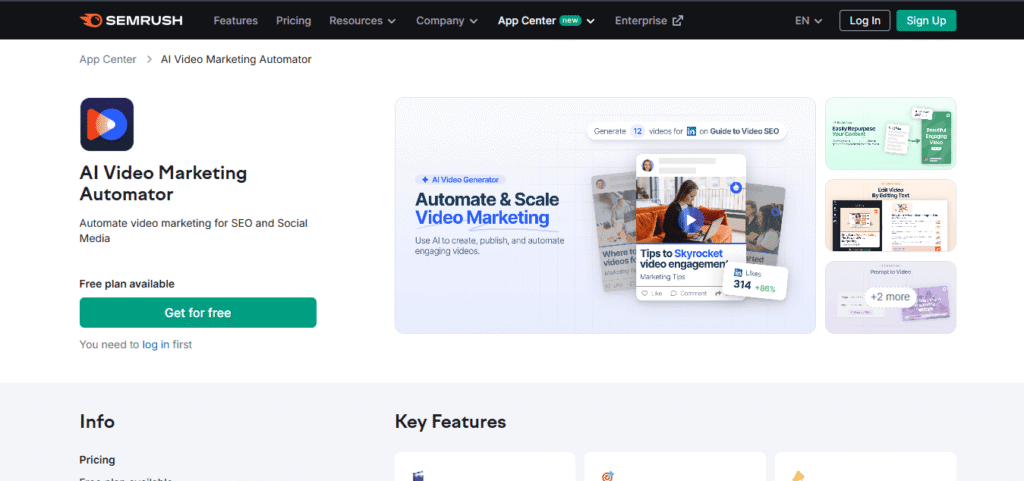Click the AI Video Marketing Automator app icon
The width and height of the screenshot is (1024, 481).
click(x=107, y=124)
